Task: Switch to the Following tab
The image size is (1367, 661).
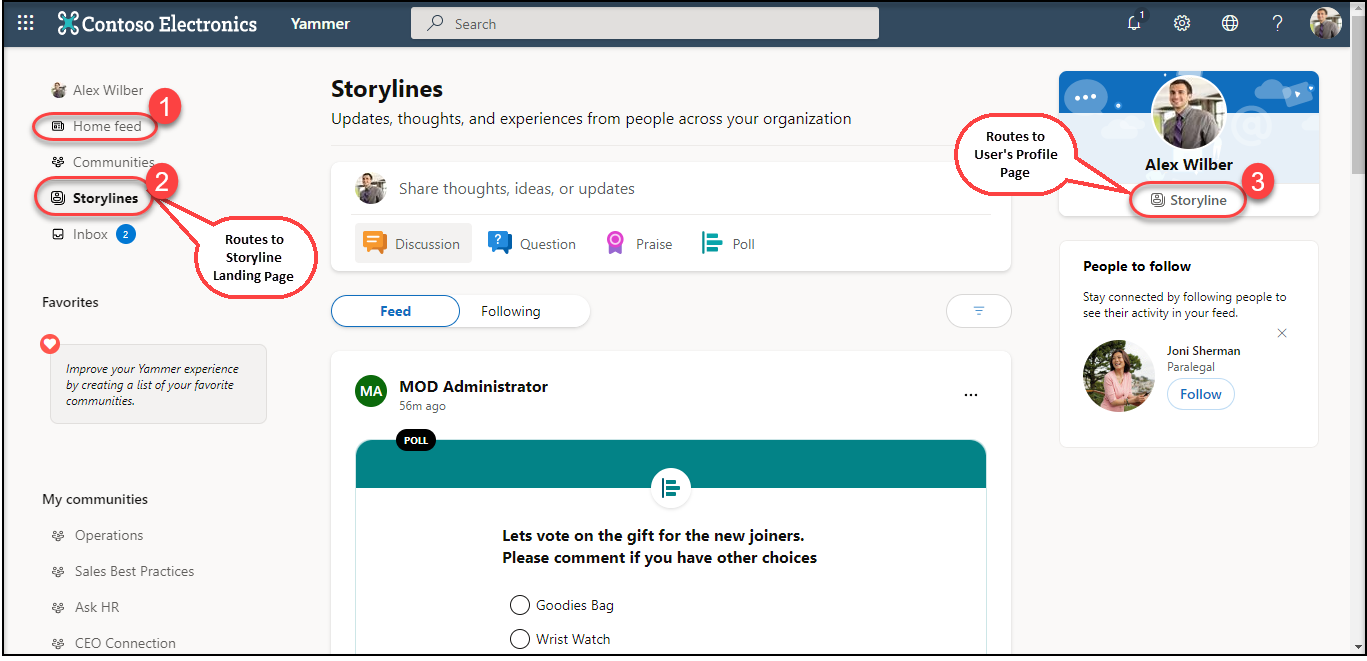Action: point(510,311)
